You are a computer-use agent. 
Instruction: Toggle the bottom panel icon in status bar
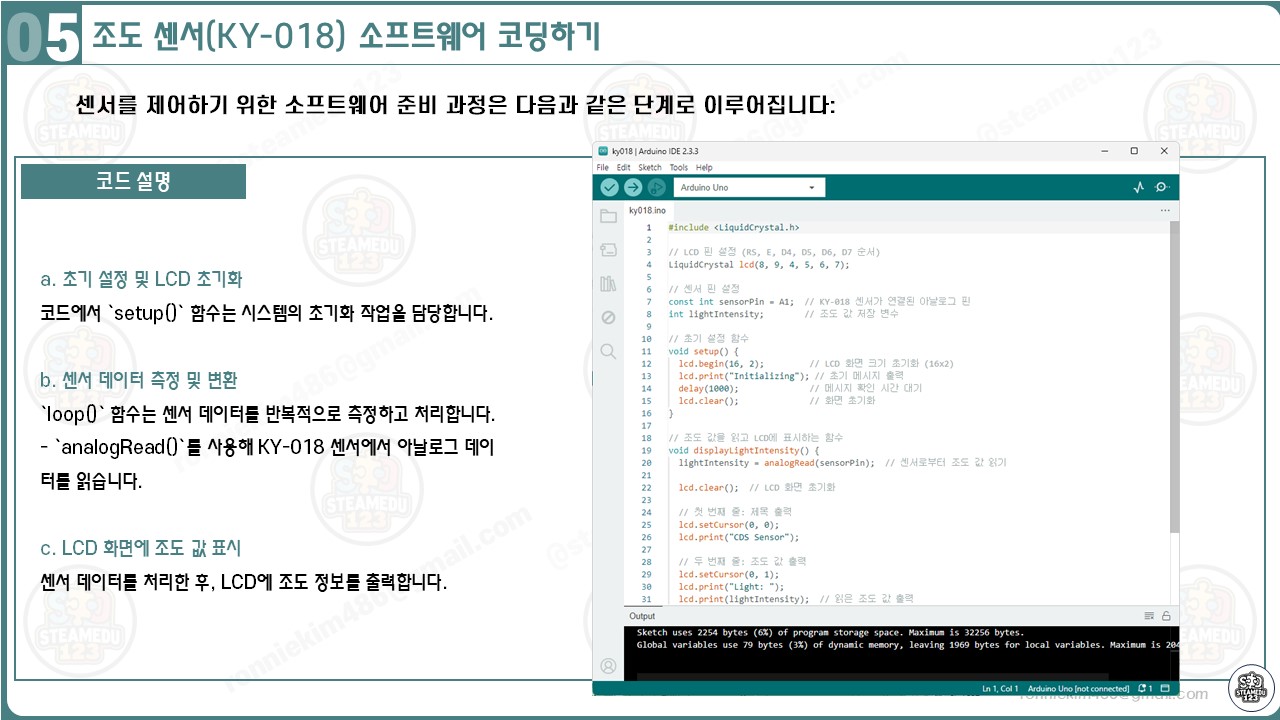[x=1165, y=688]
